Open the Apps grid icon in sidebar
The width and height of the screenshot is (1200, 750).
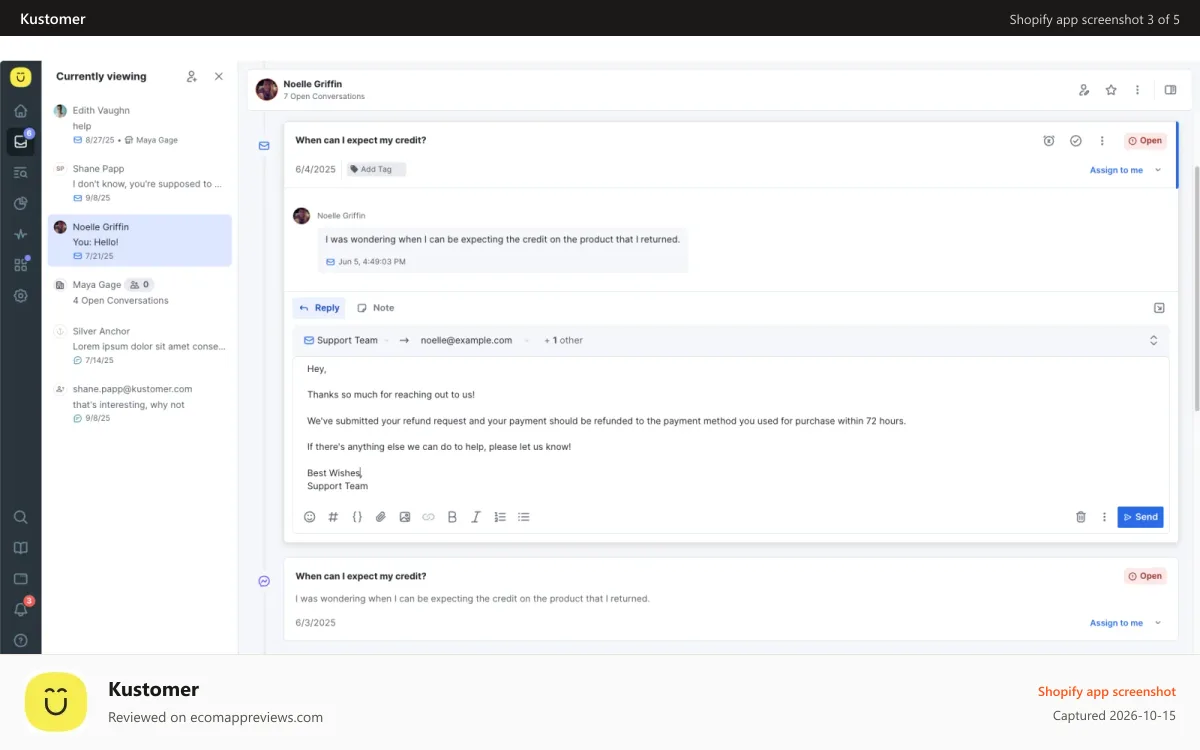20,265
